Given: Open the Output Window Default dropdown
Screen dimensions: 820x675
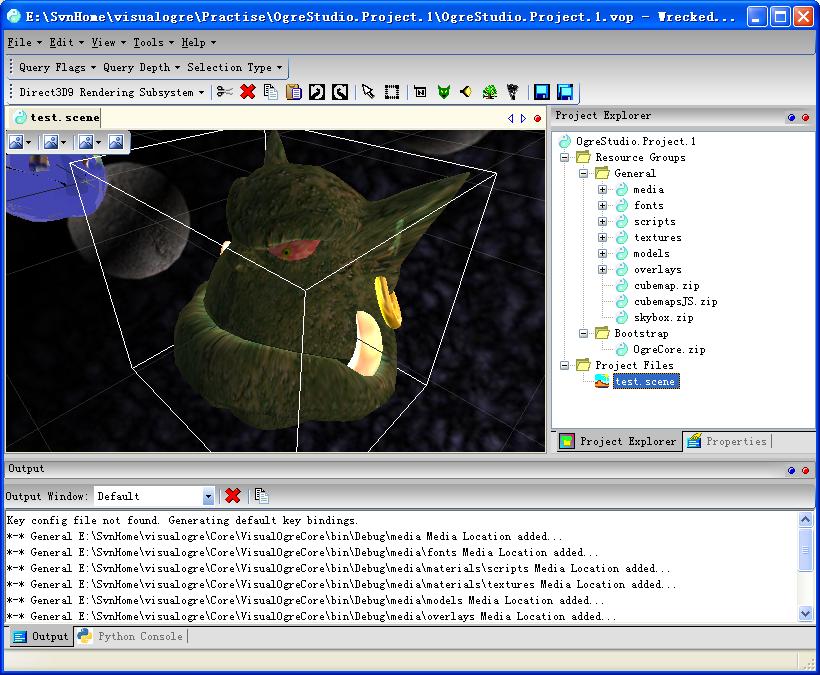Looking at the screenshot, I should (x=208, y=496).
